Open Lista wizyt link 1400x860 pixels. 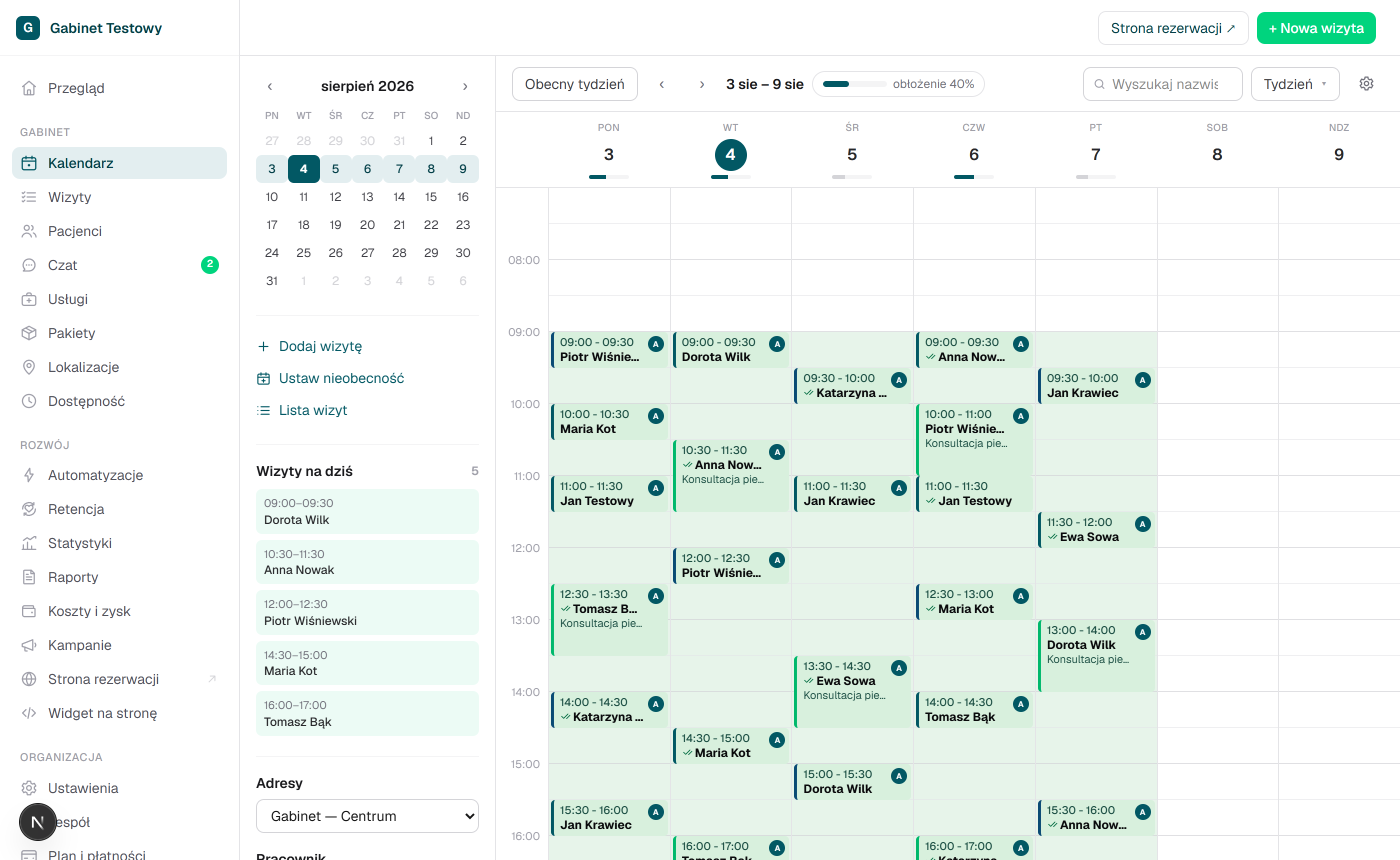coord(302,410)
